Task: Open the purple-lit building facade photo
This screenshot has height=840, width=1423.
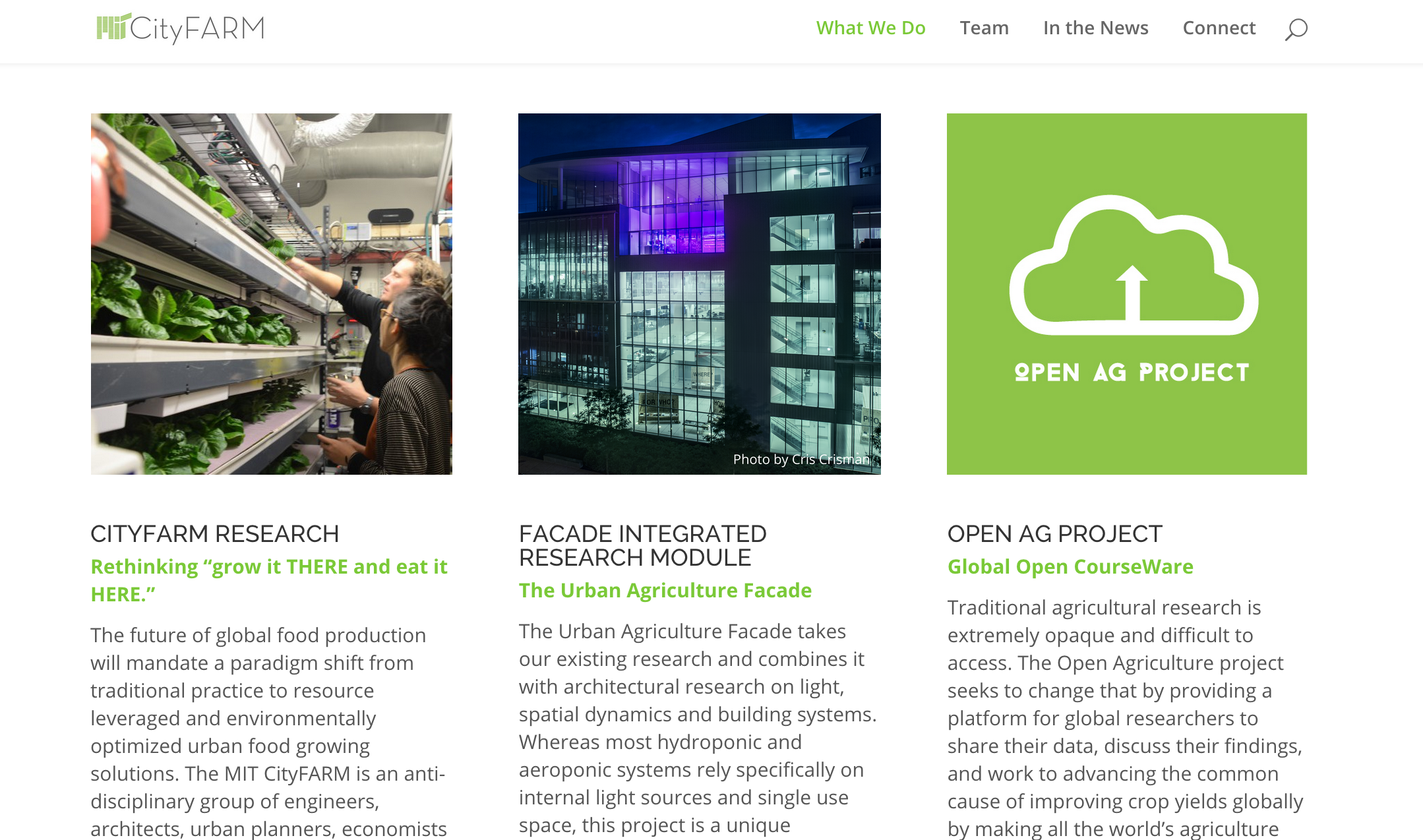Action: tap(699, 294)
